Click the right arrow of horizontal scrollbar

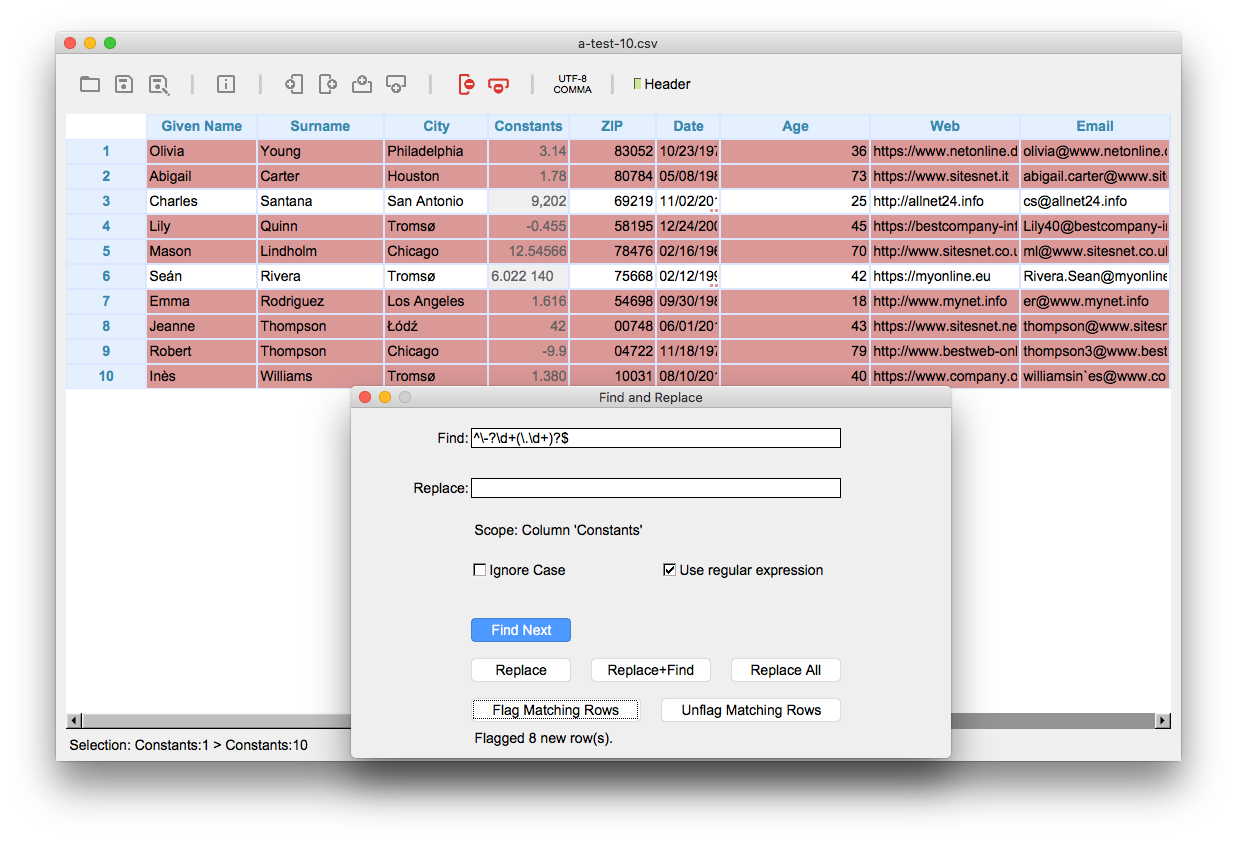tap(1162, 720)
